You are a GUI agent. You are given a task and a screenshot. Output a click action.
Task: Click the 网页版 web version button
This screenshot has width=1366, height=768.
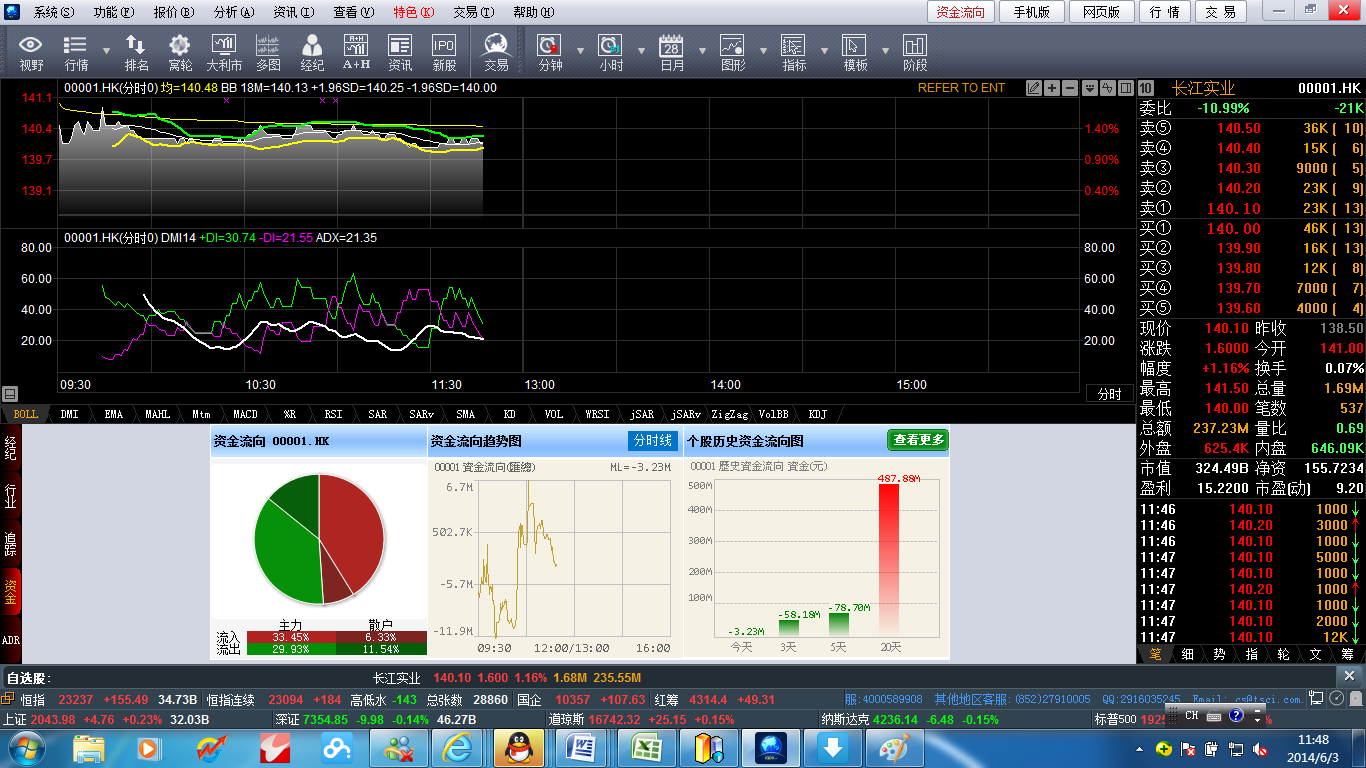1101,12
